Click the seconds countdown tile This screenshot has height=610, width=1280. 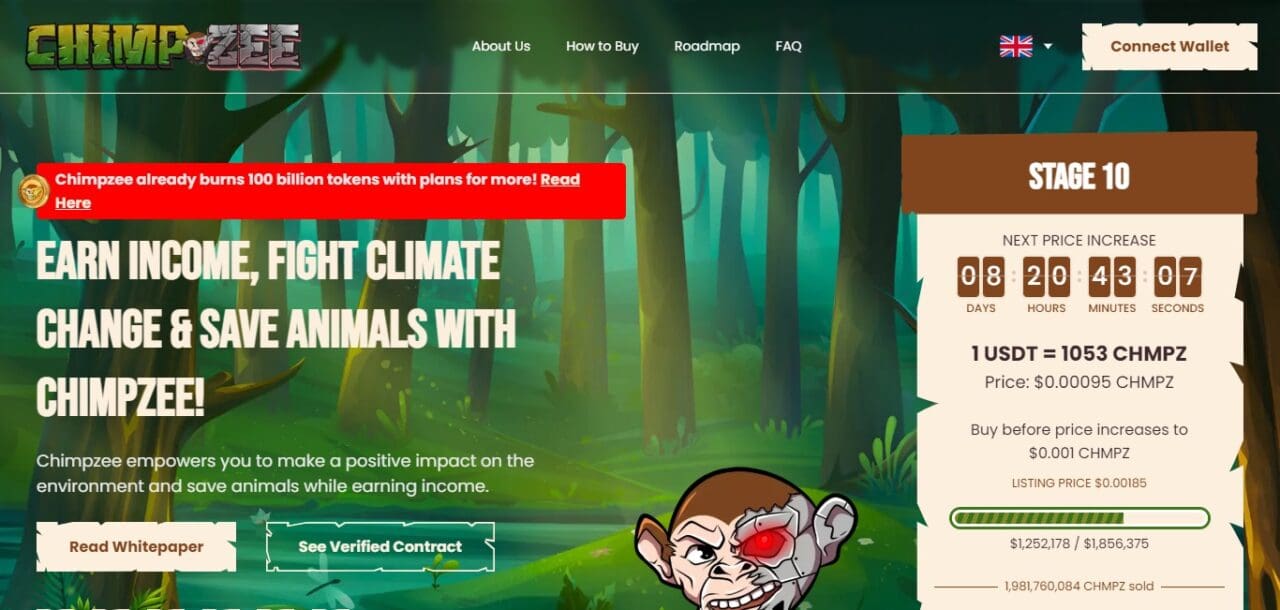point(1177,277)
